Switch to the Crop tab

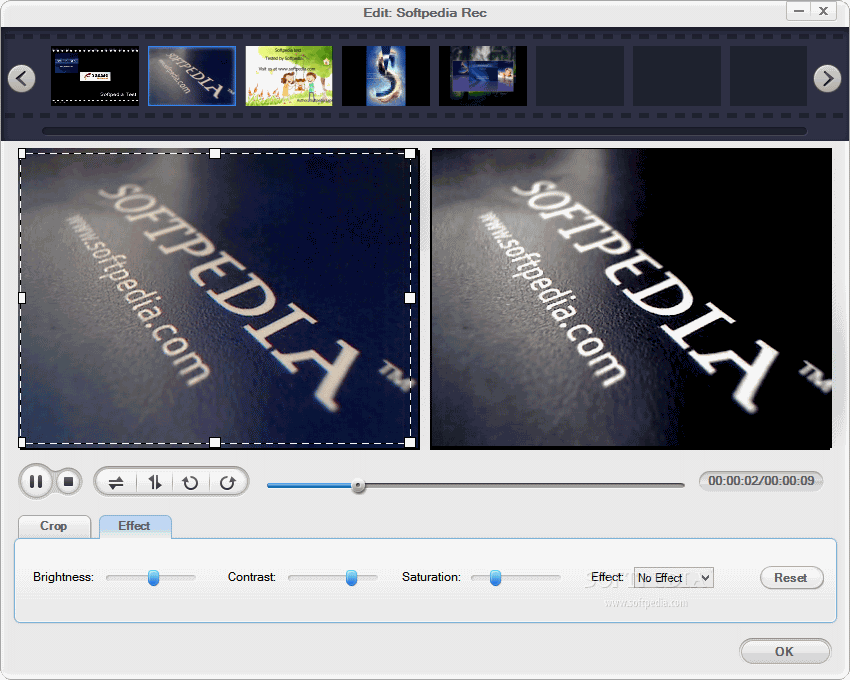point(54,526)
